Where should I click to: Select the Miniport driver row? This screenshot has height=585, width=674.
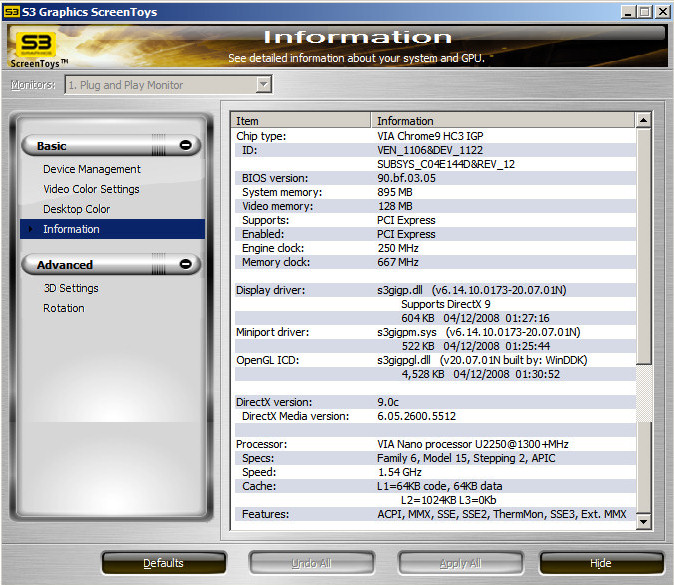point(435,332)
